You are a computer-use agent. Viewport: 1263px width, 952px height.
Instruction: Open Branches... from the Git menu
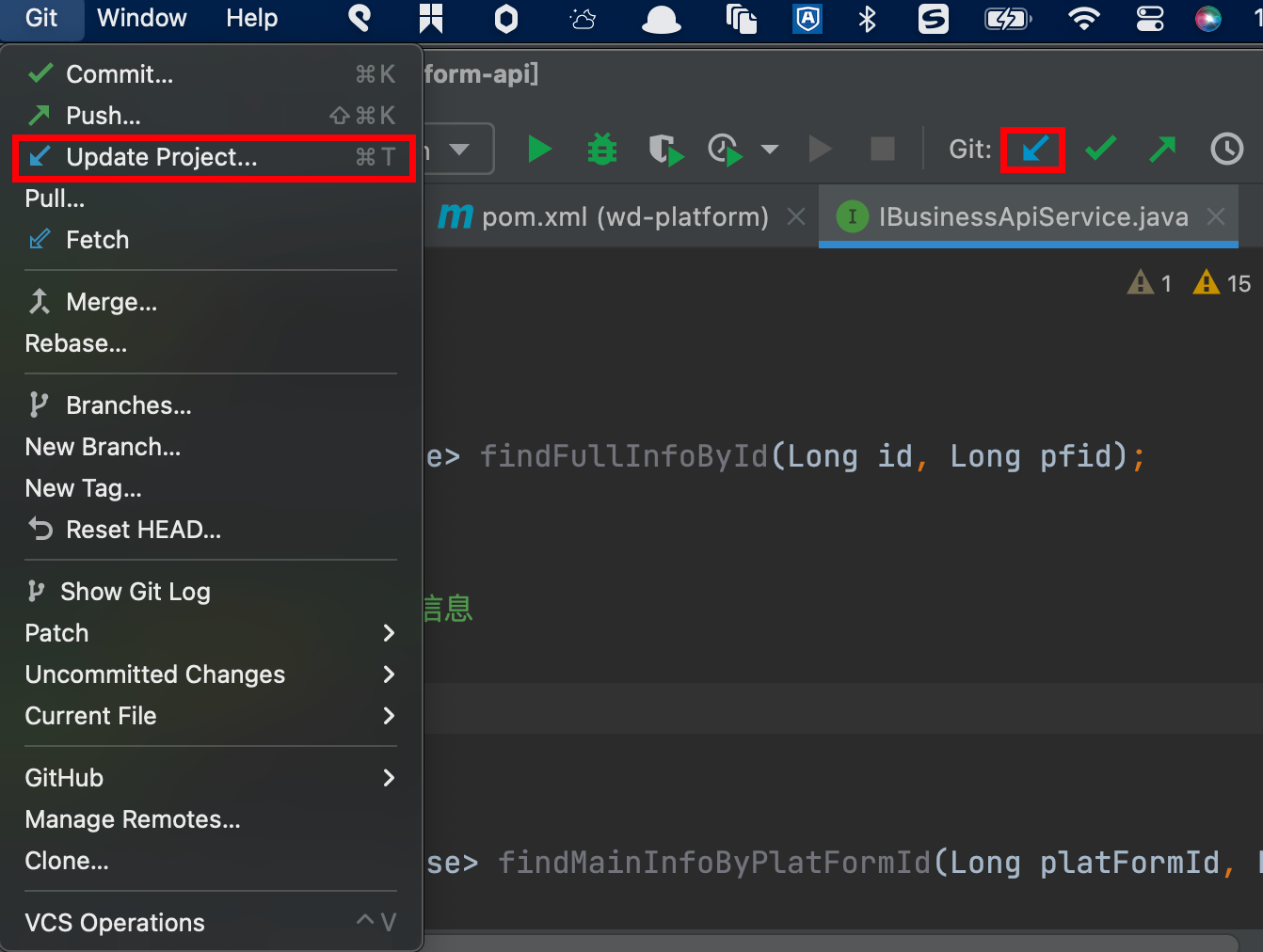coord(212,405)
